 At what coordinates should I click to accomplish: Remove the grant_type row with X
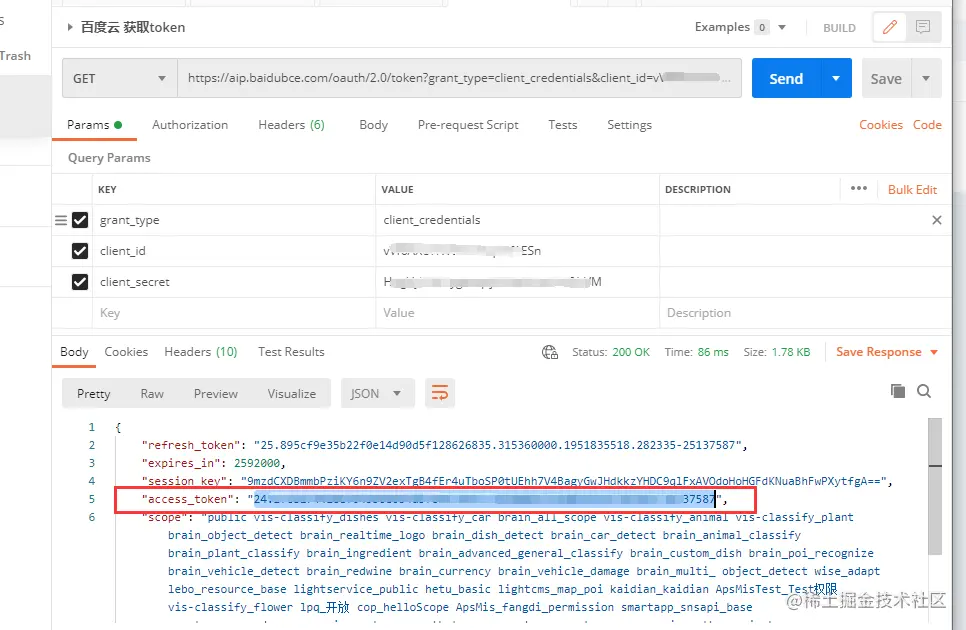(936, 220)
